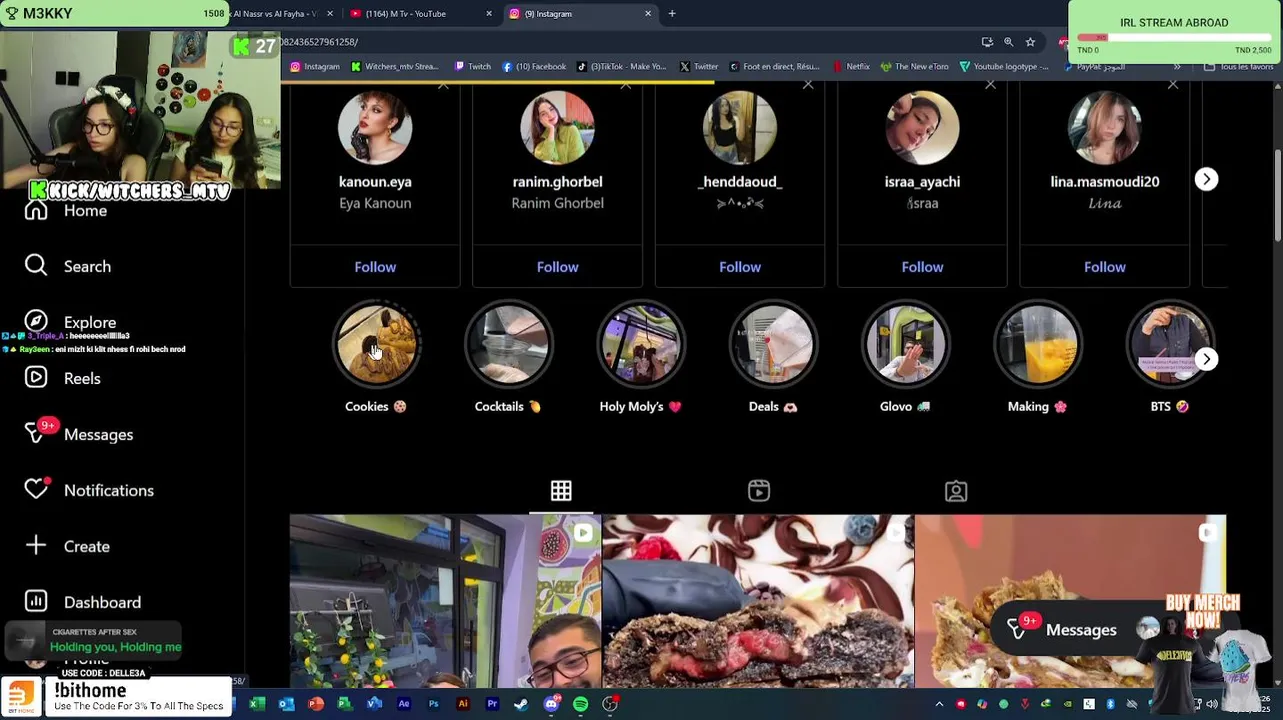Viewport: 1283px width, 720px height.
Task: Open the Discord taskbar icon
Action: point(551,704)
